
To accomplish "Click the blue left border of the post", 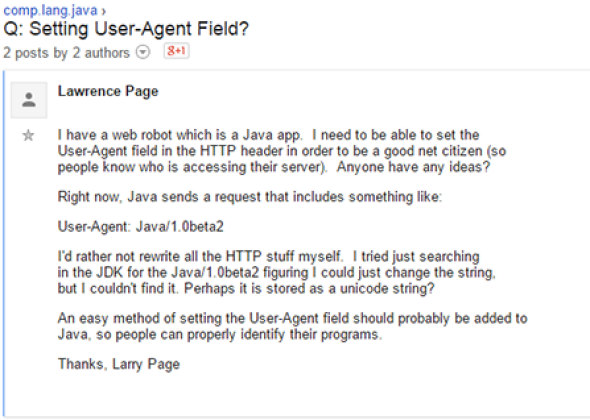I will (4, 244).
